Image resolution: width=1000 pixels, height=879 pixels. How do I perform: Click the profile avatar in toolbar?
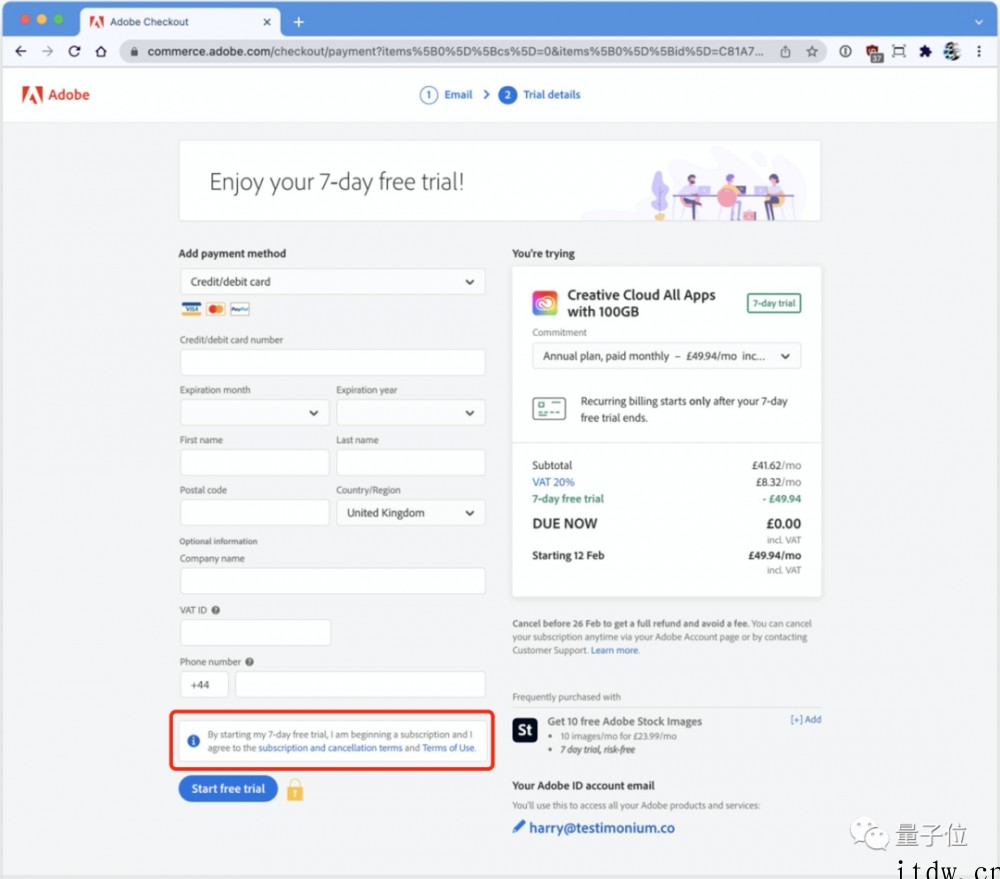[x=952, y=52]
